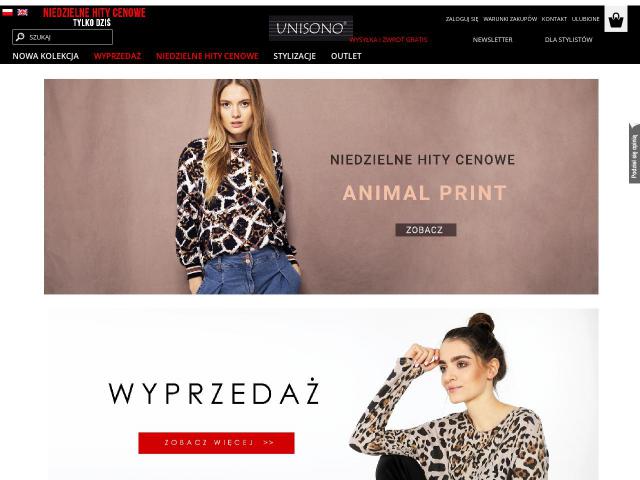Open the Outlet menu item
This screenshot has width=640, height=480.
346,56
